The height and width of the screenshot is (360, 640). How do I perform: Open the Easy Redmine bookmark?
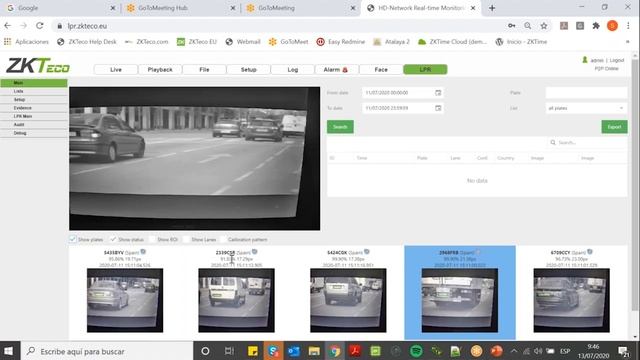tap(341, 42)
